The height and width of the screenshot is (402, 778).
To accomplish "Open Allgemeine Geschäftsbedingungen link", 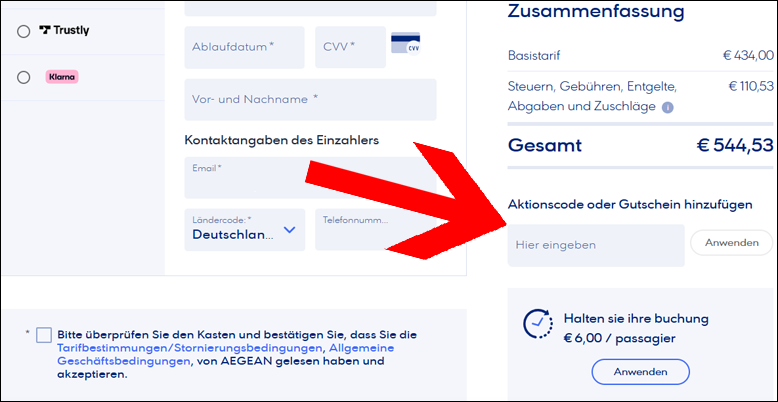I will pyautogui.click(x=226, y=354).
